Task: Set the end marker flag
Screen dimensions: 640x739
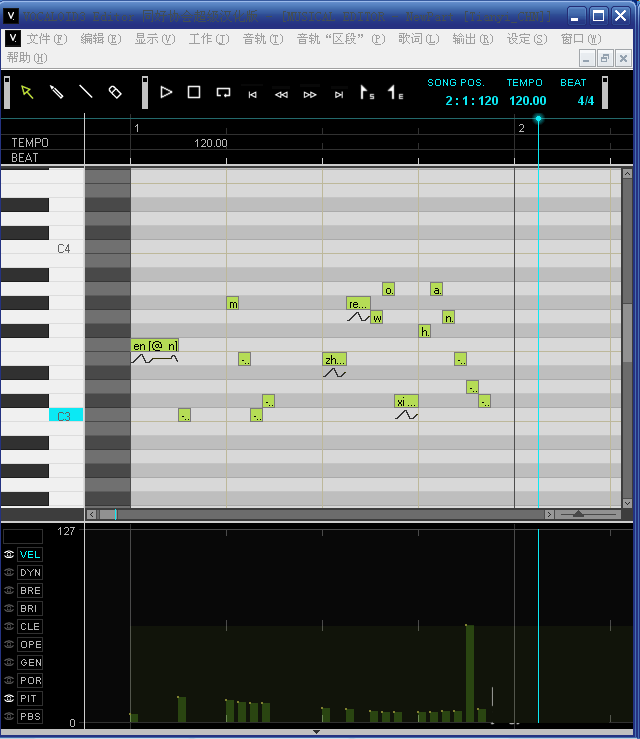Action: click(395, 92)
